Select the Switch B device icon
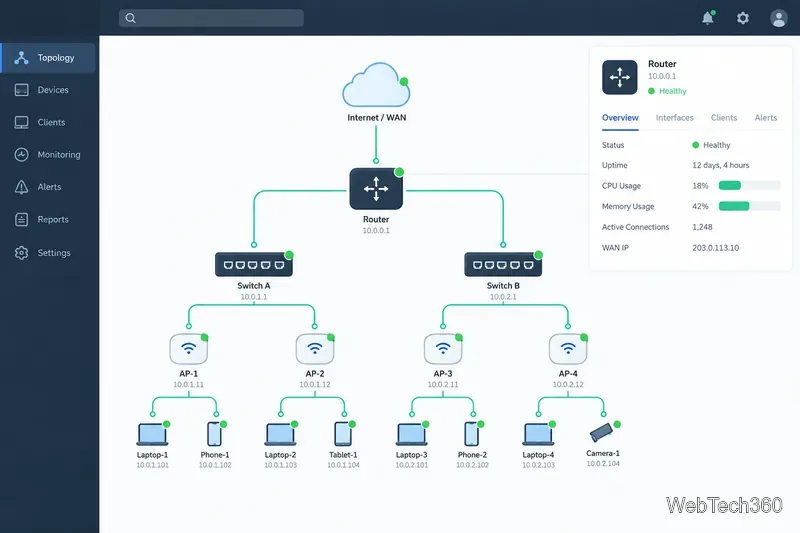 coord(503,265)
